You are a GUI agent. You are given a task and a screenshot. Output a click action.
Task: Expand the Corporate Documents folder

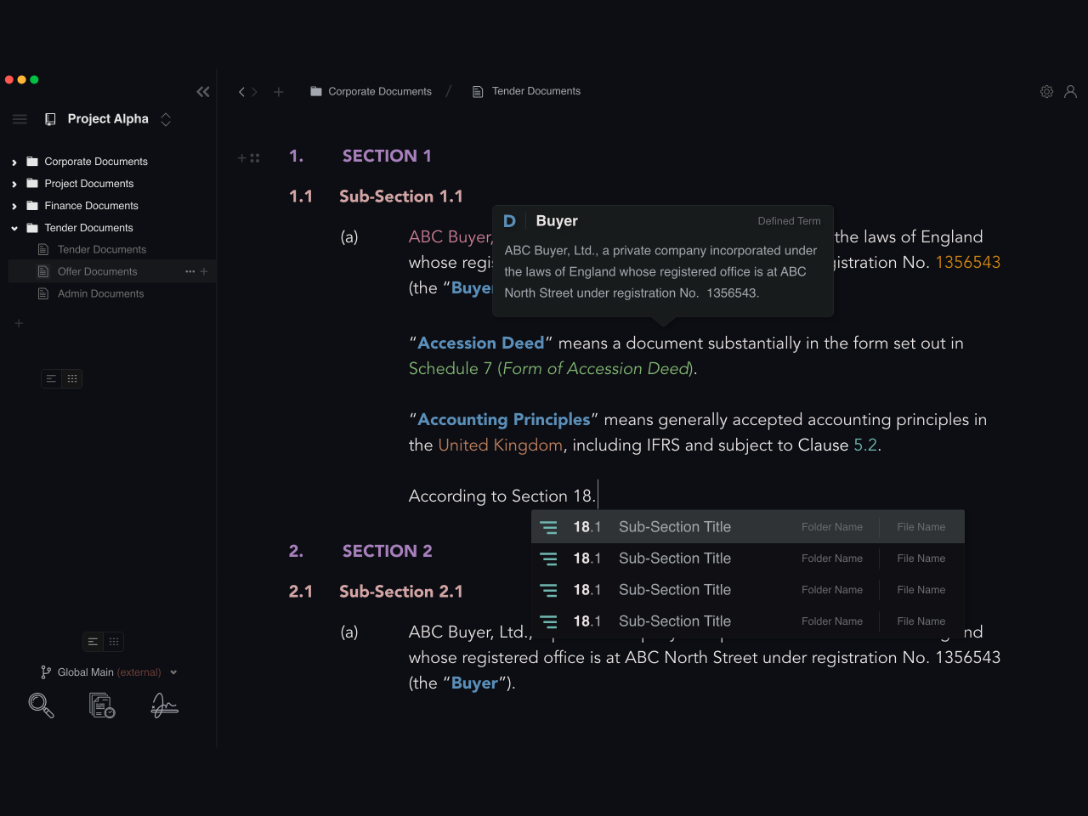coord(12,161)
